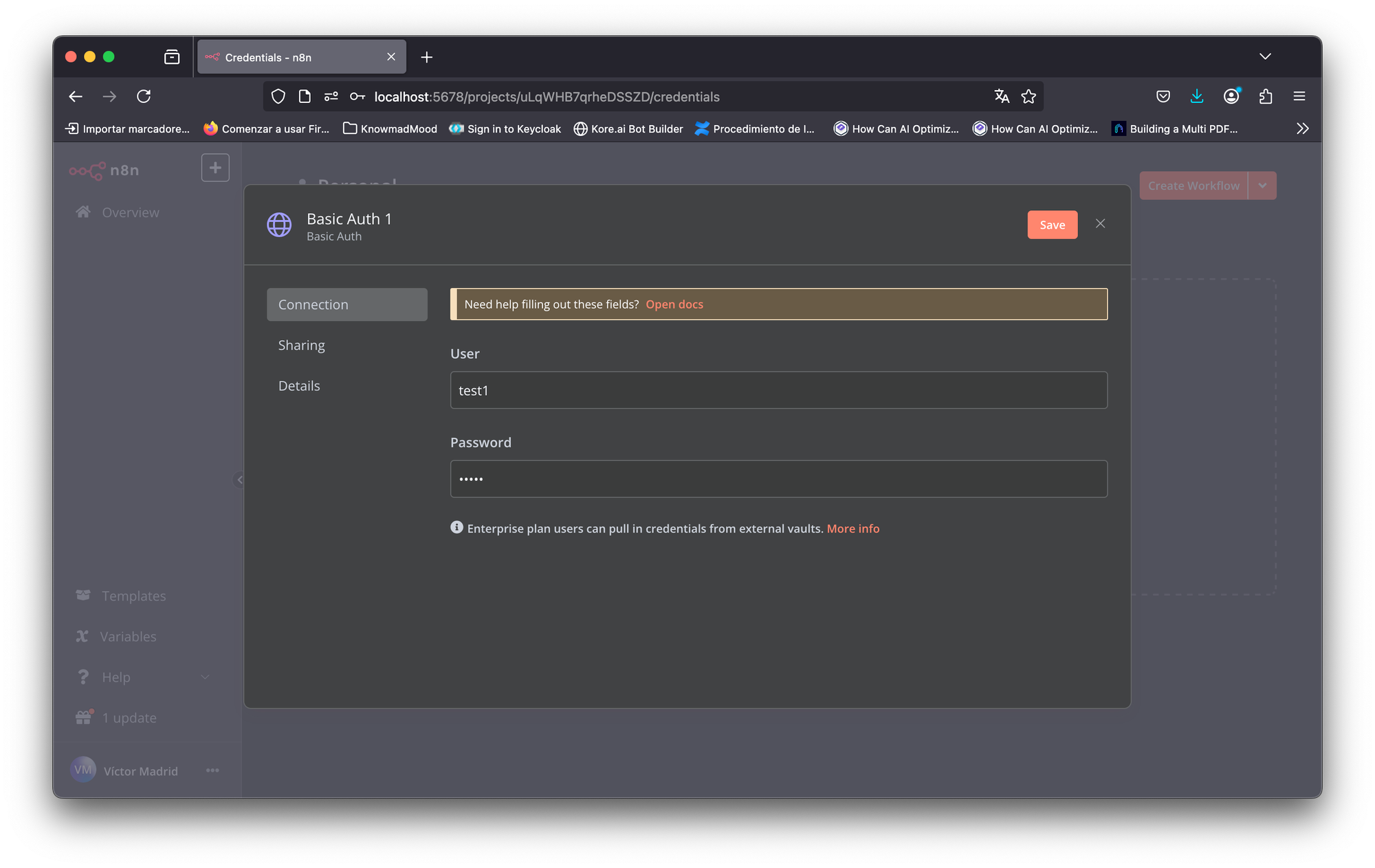Bookmark this page with star icon
The height and width of the screenshot is (868, 1375).
1028,96
